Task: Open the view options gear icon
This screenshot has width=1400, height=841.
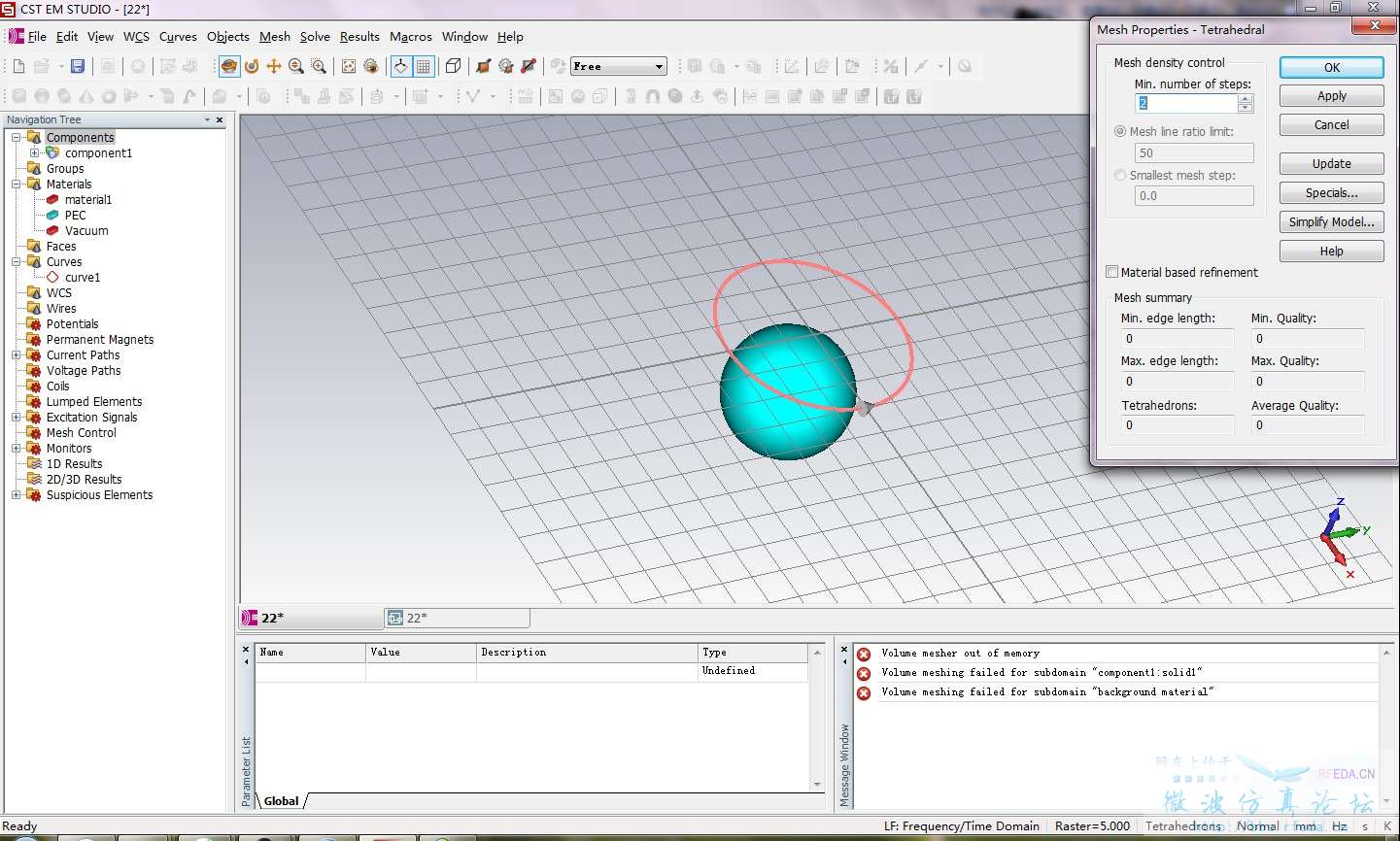Action: [371, 66]
